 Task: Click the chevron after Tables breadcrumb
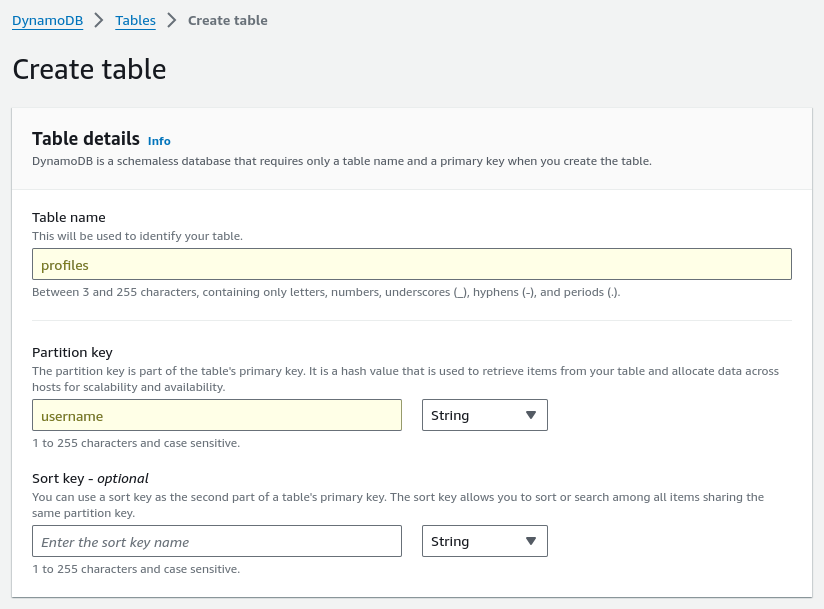(x=172, y=20)
